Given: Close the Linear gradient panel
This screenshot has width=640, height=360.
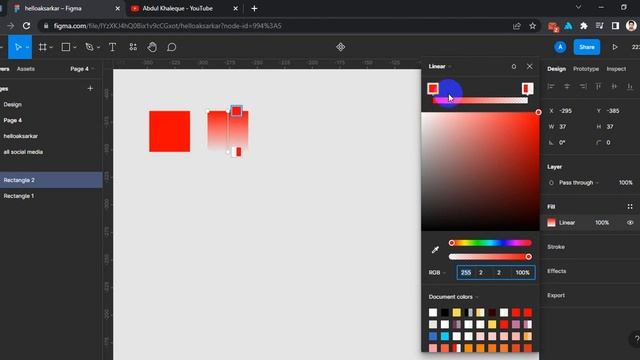Looking at the screenshot, I should (x=529, y=66).
